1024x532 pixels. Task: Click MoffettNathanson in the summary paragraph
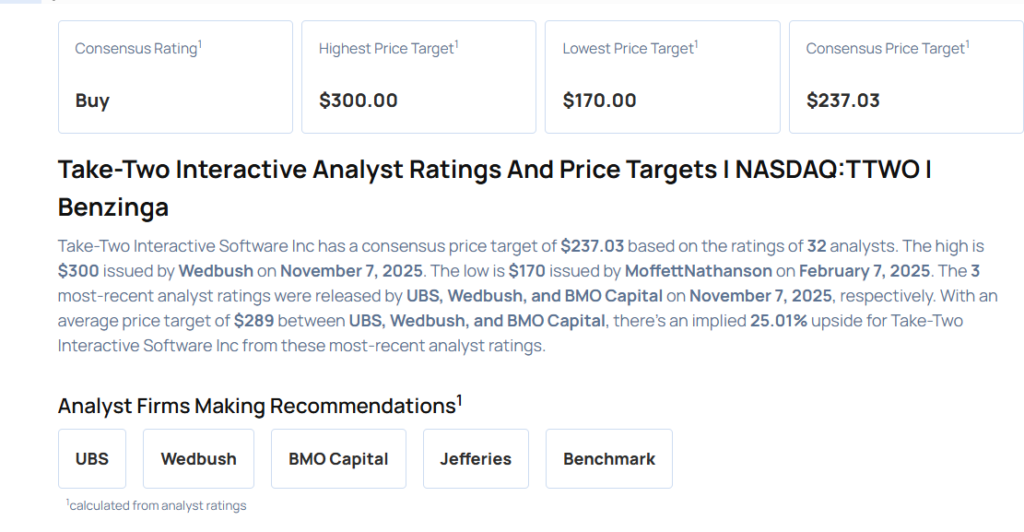coord(698,271)
